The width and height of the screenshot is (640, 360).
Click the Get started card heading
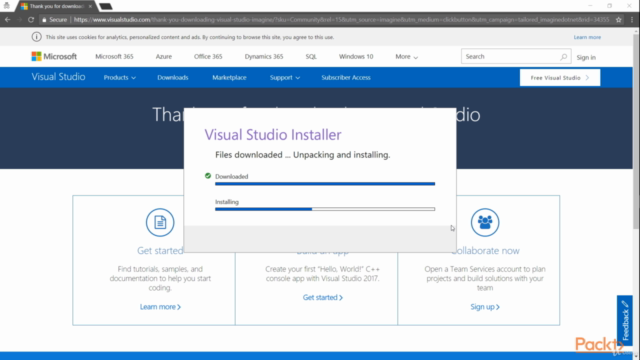pyautogui.click(x=160, y=251)
